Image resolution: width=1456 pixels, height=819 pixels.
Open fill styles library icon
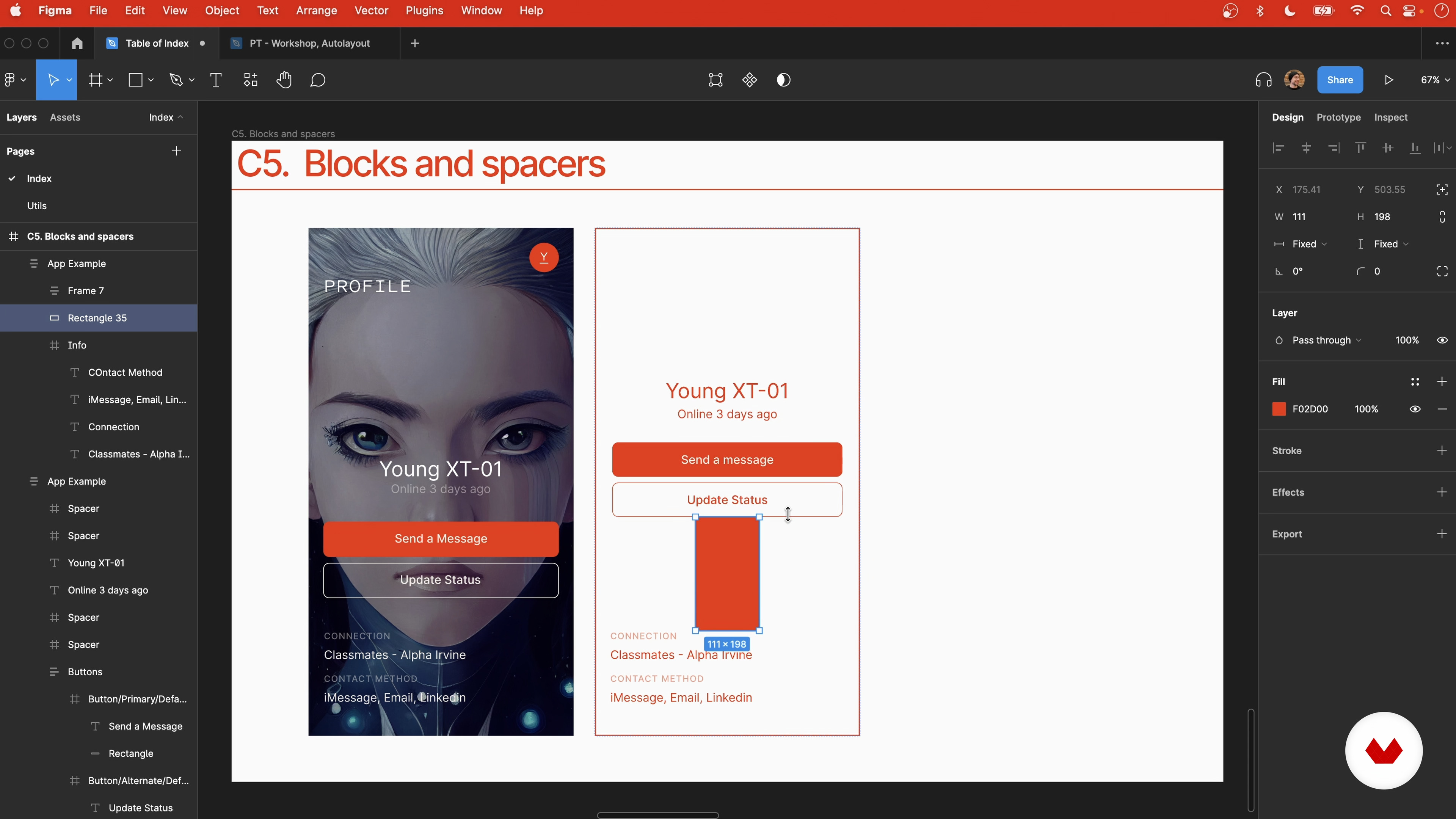(x=1415, y=381)
